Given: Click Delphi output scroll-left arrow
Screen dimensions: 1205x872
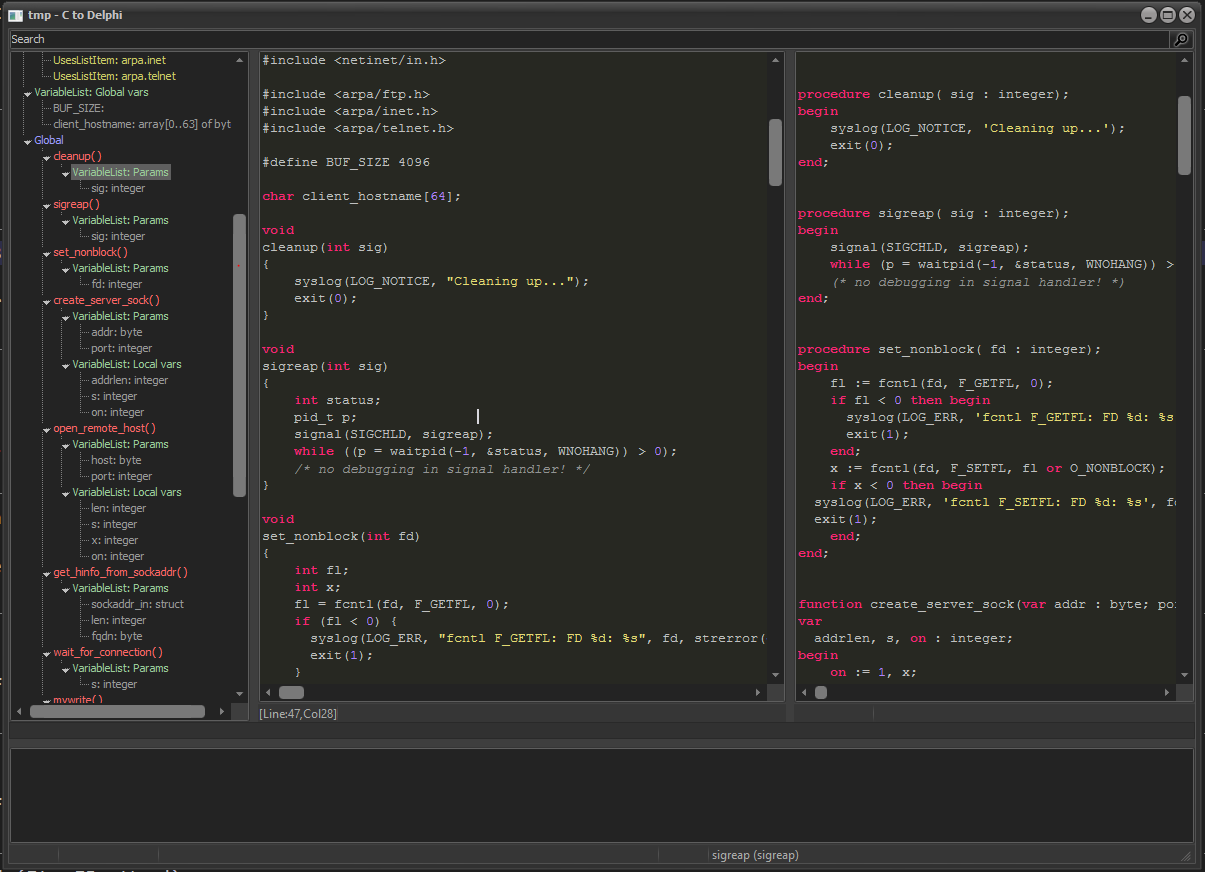Looking at the screenshot, I should tap(804, 692).
